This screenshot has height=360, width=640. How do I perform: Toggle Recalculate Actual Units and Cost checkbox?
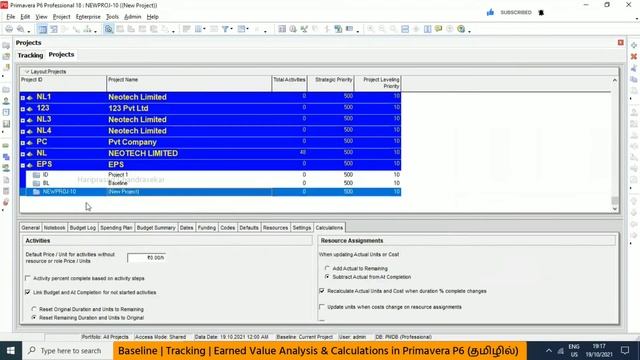322,291
